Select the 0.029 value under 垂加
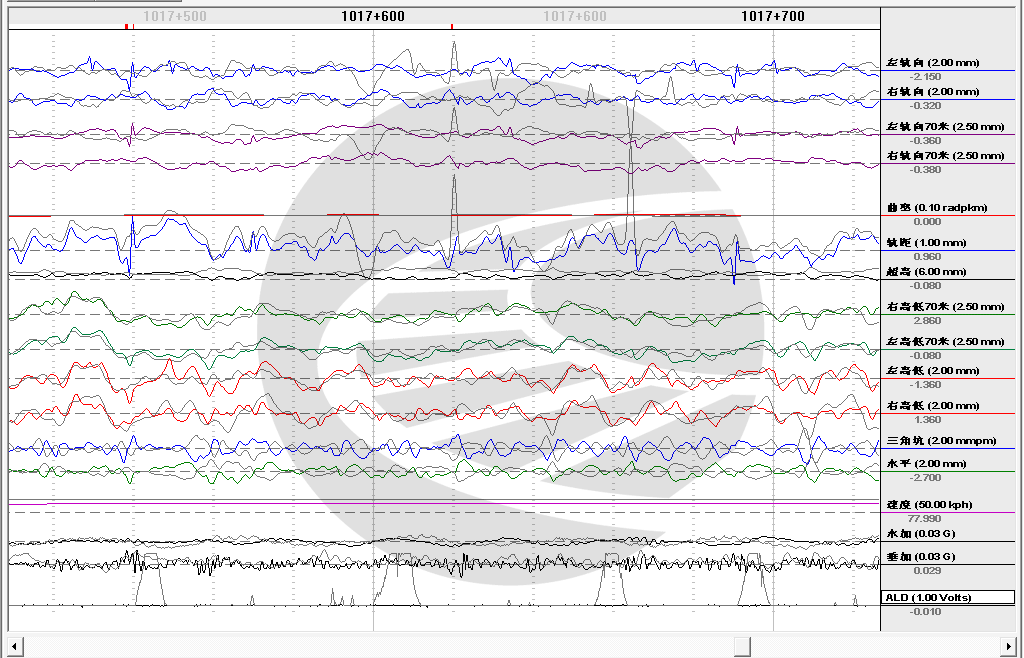 [x=927, y=571]
